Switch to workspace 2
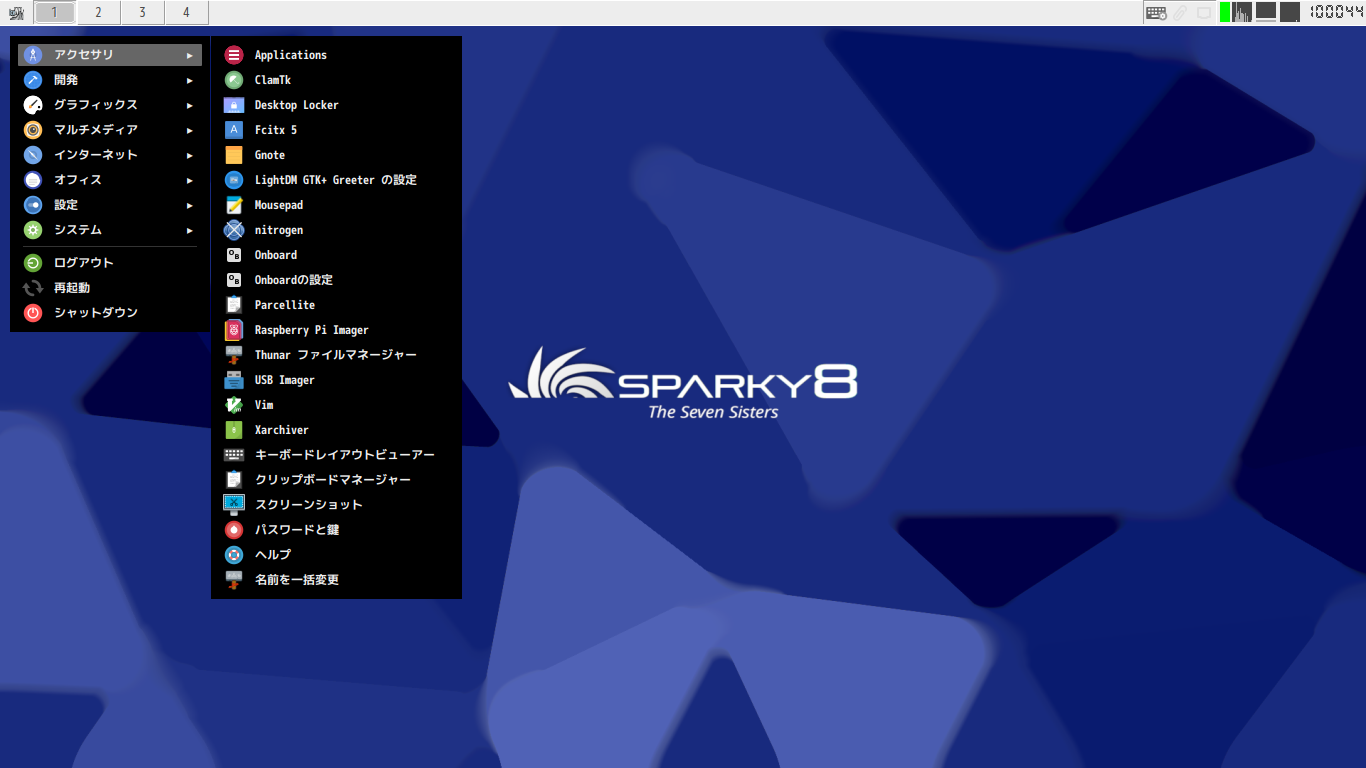This screenshot has width=1366, height=768. click(x=98, y=12)
